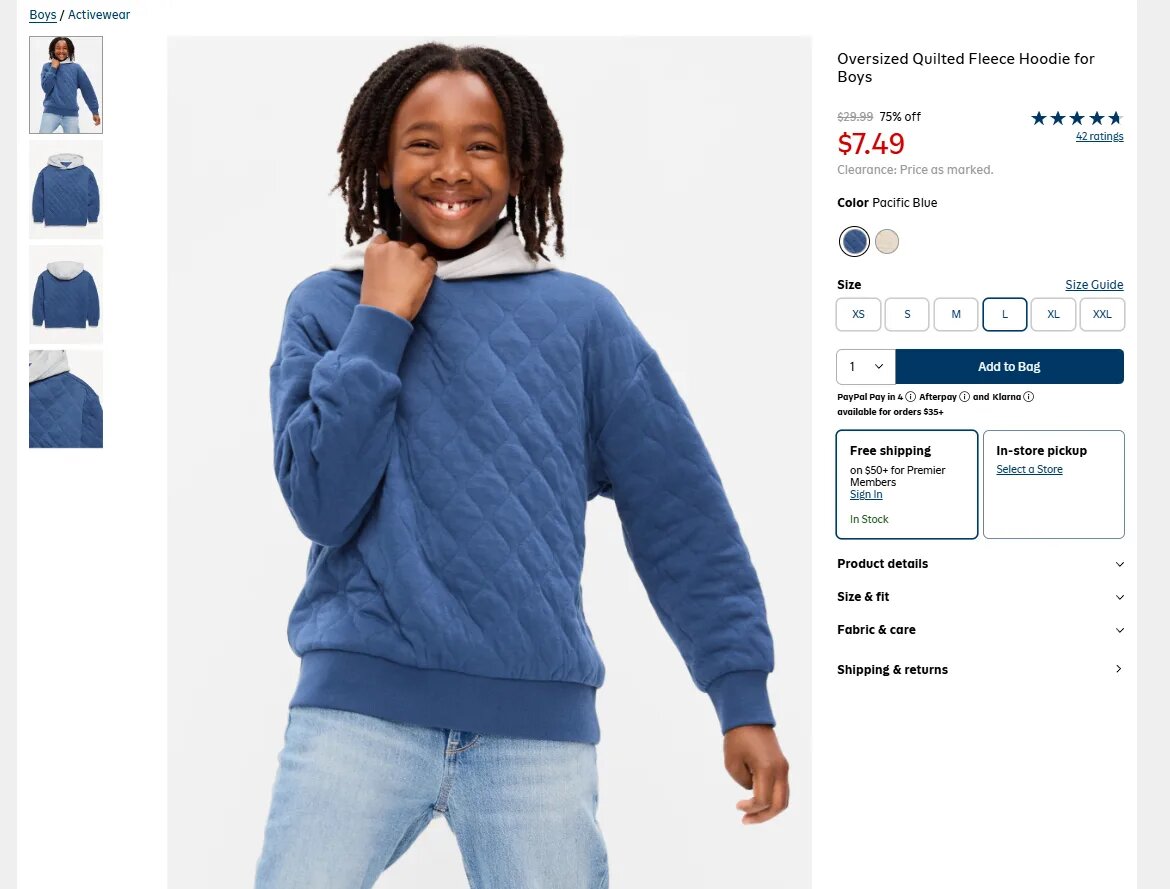Click the star rating icons
1170x889 pixels.
pyautogui.click(x=1077, y=118)
